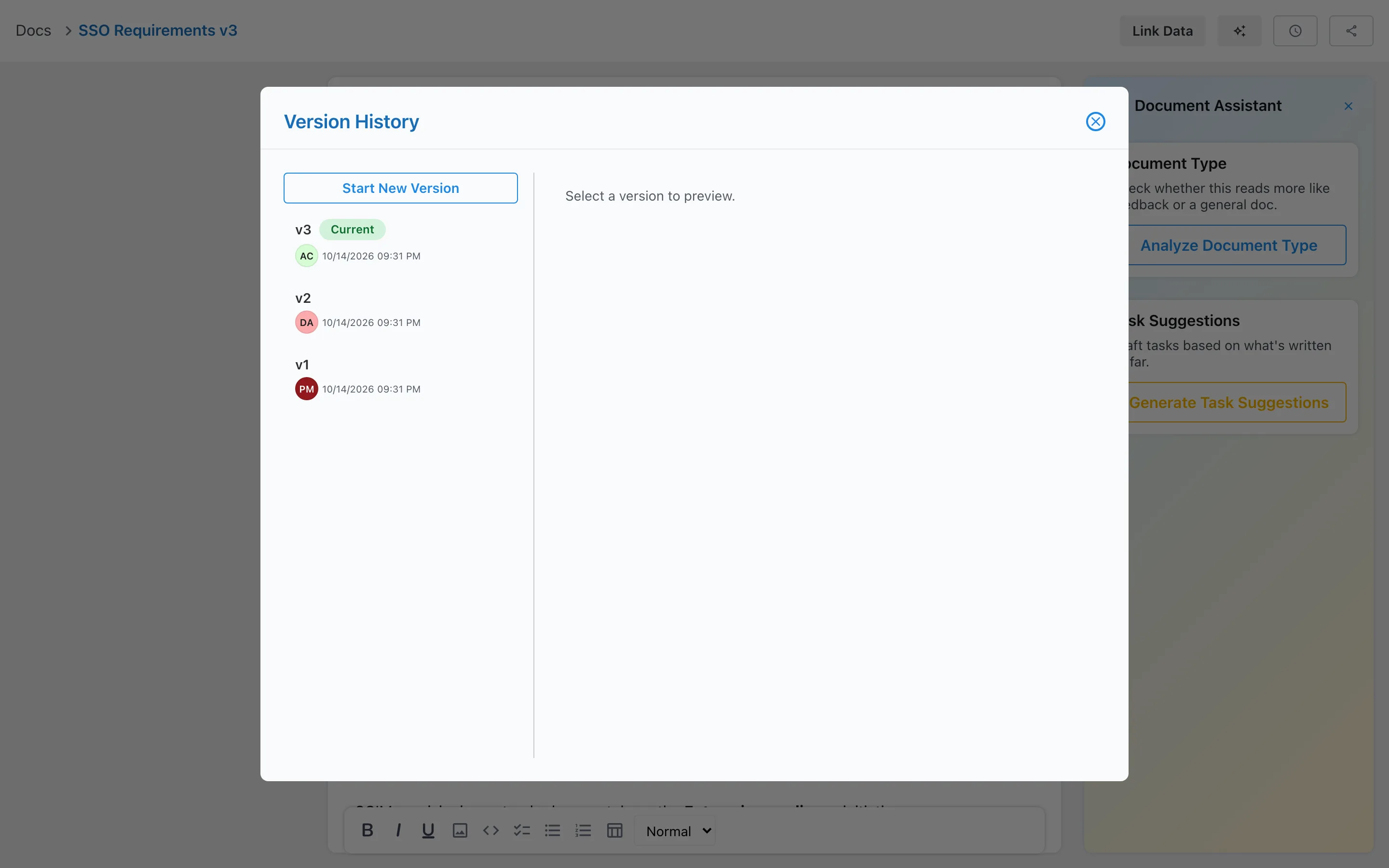
Task: Click Start New Version button
Action: [x=401, y=188]
